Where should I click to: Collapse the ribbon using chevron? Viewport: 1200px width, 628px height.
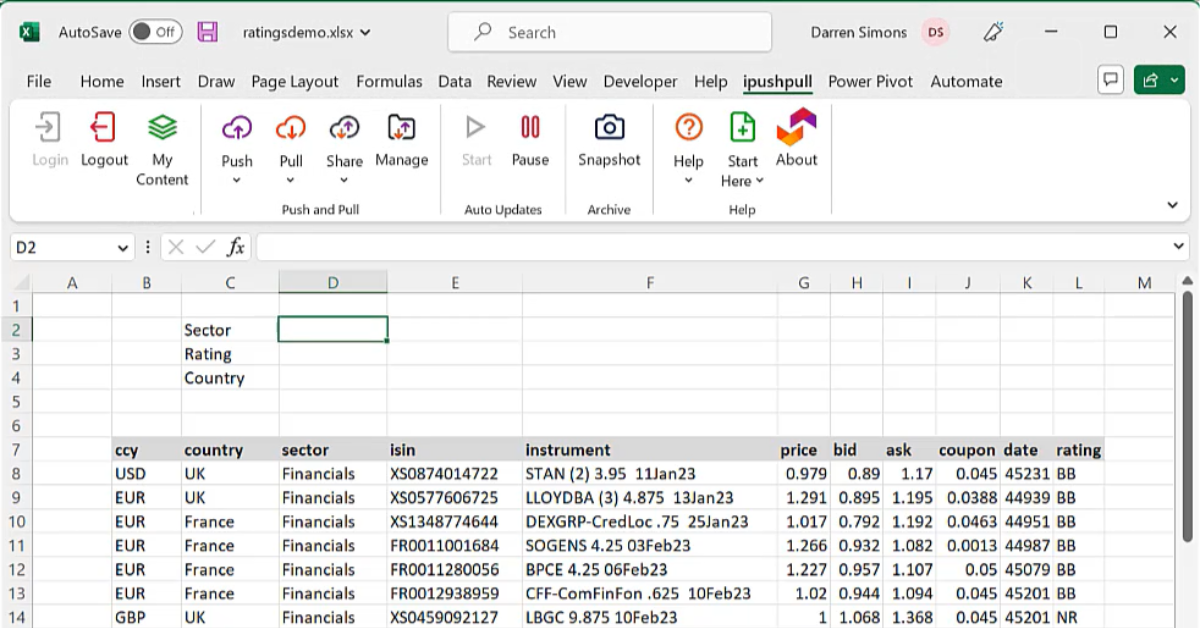click(x=1173, y=205)
